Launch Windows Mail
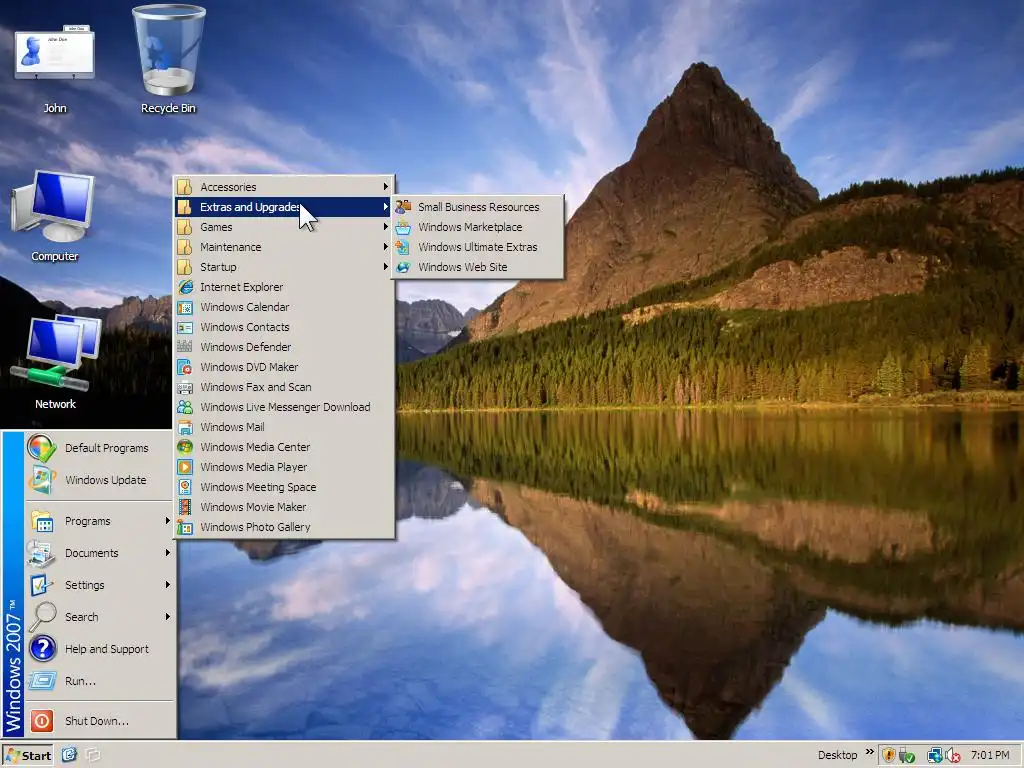The image size is (1024, 768). pos(285,427)
